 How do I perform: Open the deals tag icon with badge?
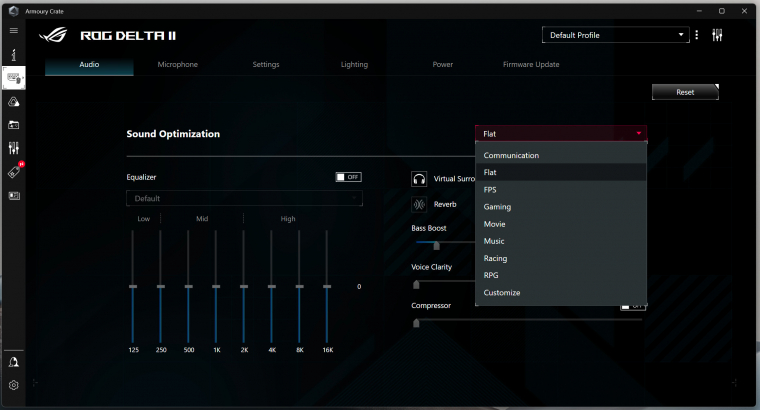tap(15, 171)
